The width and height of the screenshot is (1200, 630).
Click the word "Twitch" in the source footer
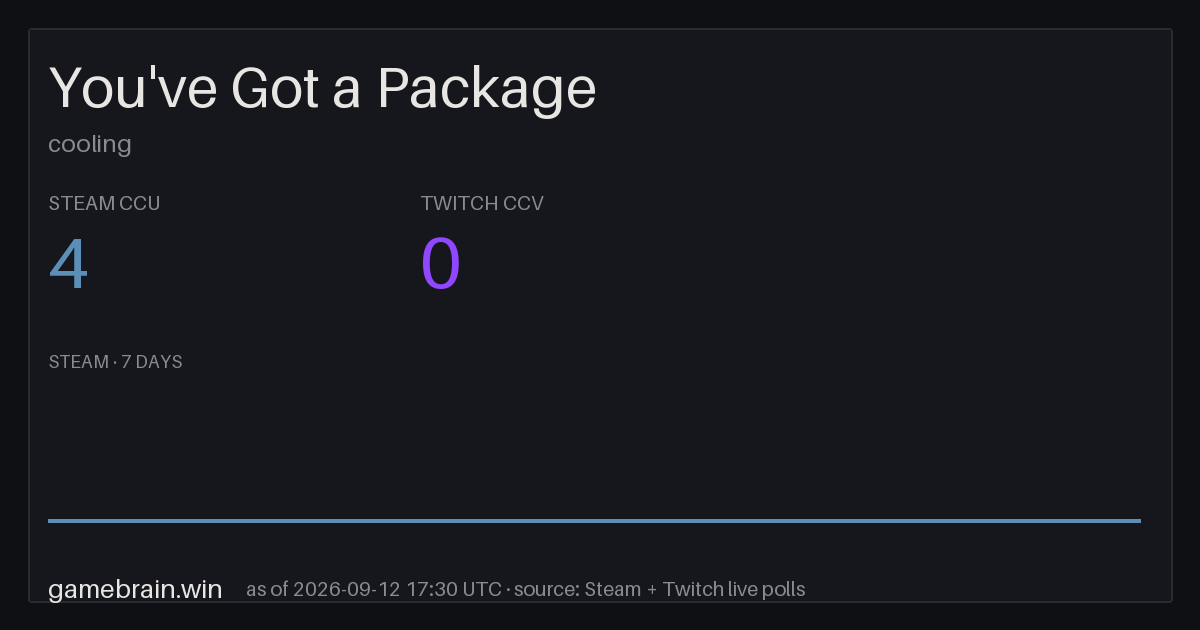pyautogui.click(x=693, y=589)
